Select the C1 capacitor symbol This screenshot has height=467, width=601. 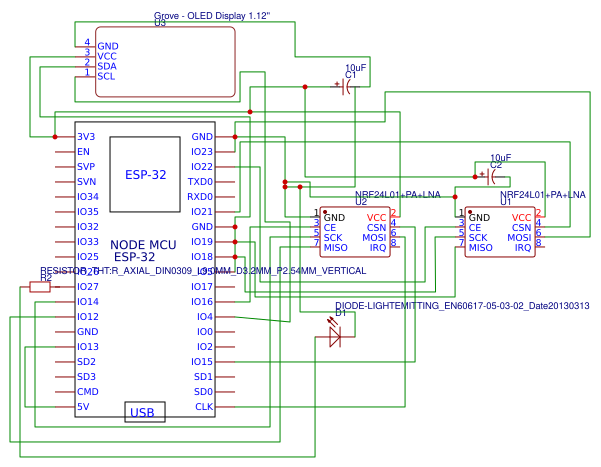click(345, 87)
